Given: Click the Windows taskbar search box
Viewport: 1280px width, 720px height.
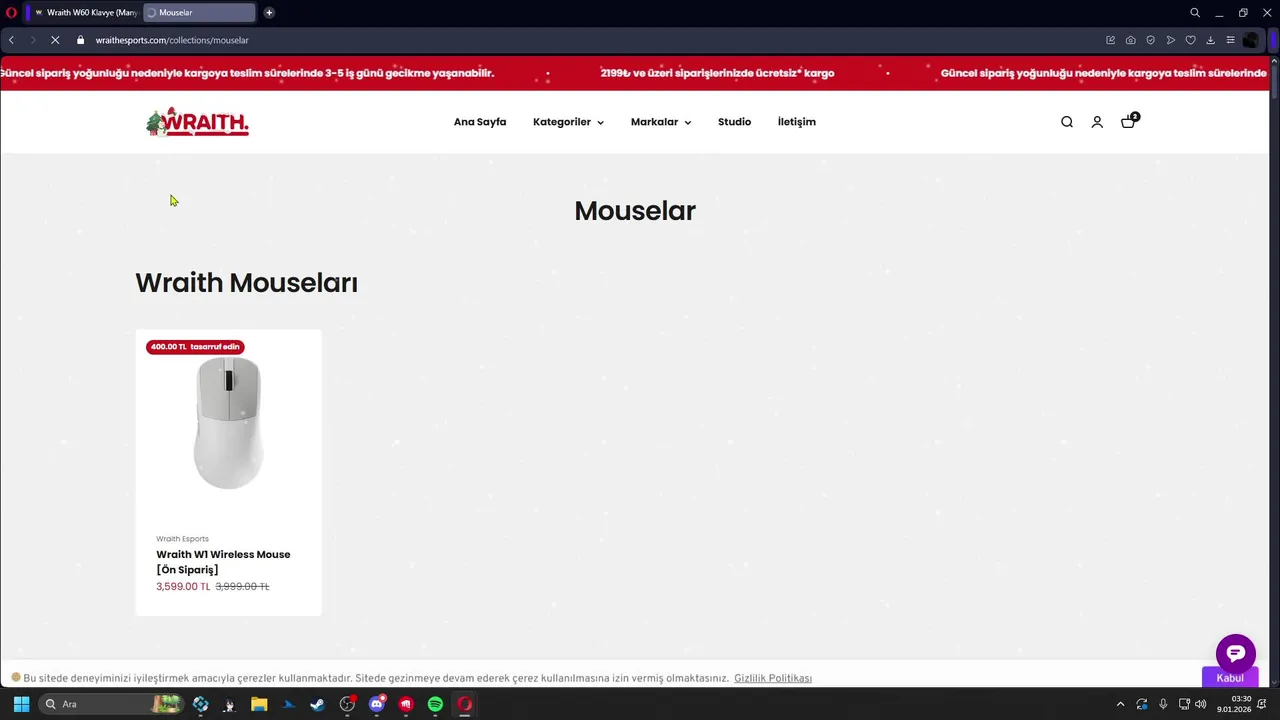Looking at the screenshot, I should coord(111,704).
